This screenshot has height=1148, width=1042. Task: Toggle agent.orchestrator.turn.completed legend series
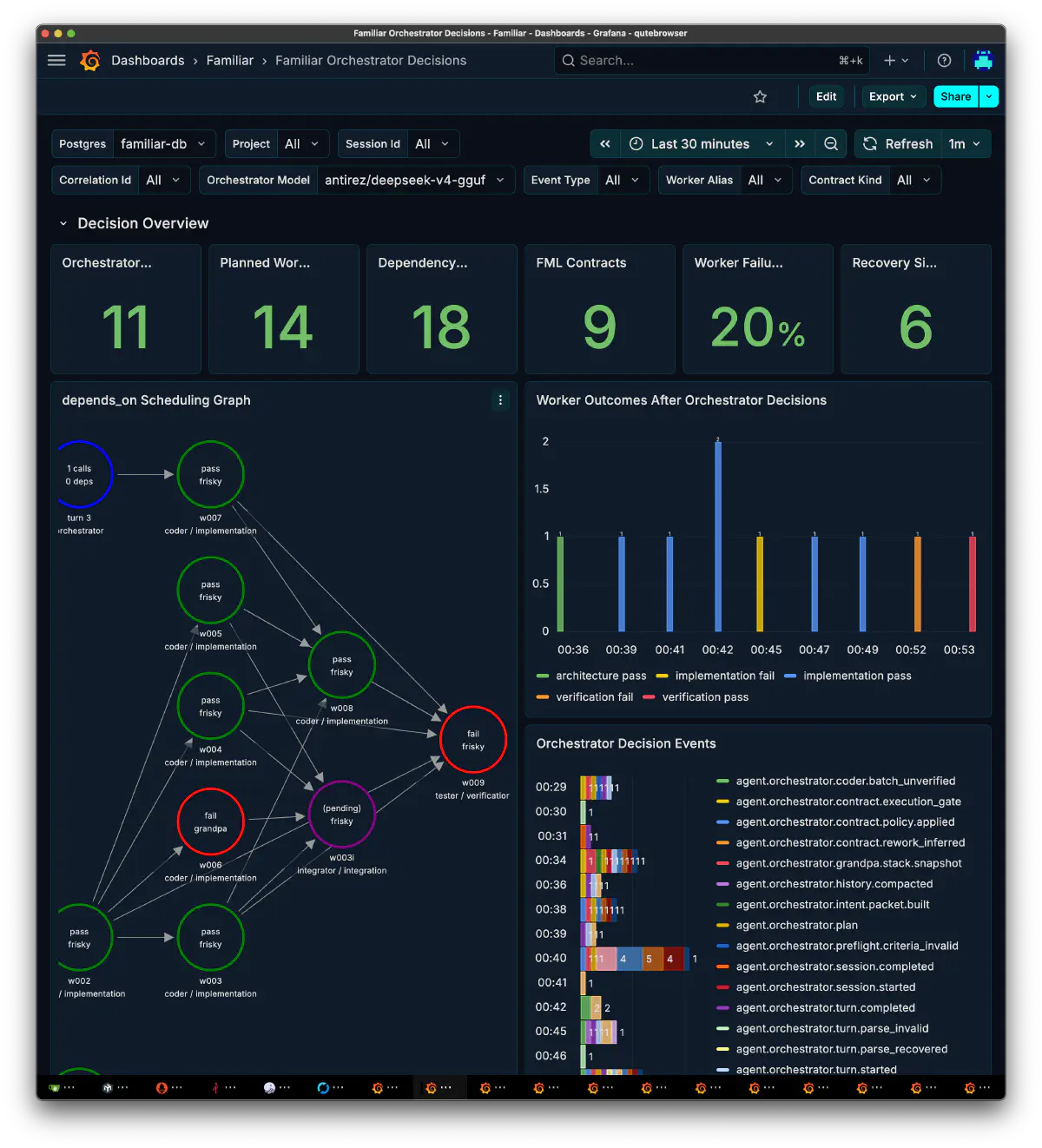[825, 1007]
